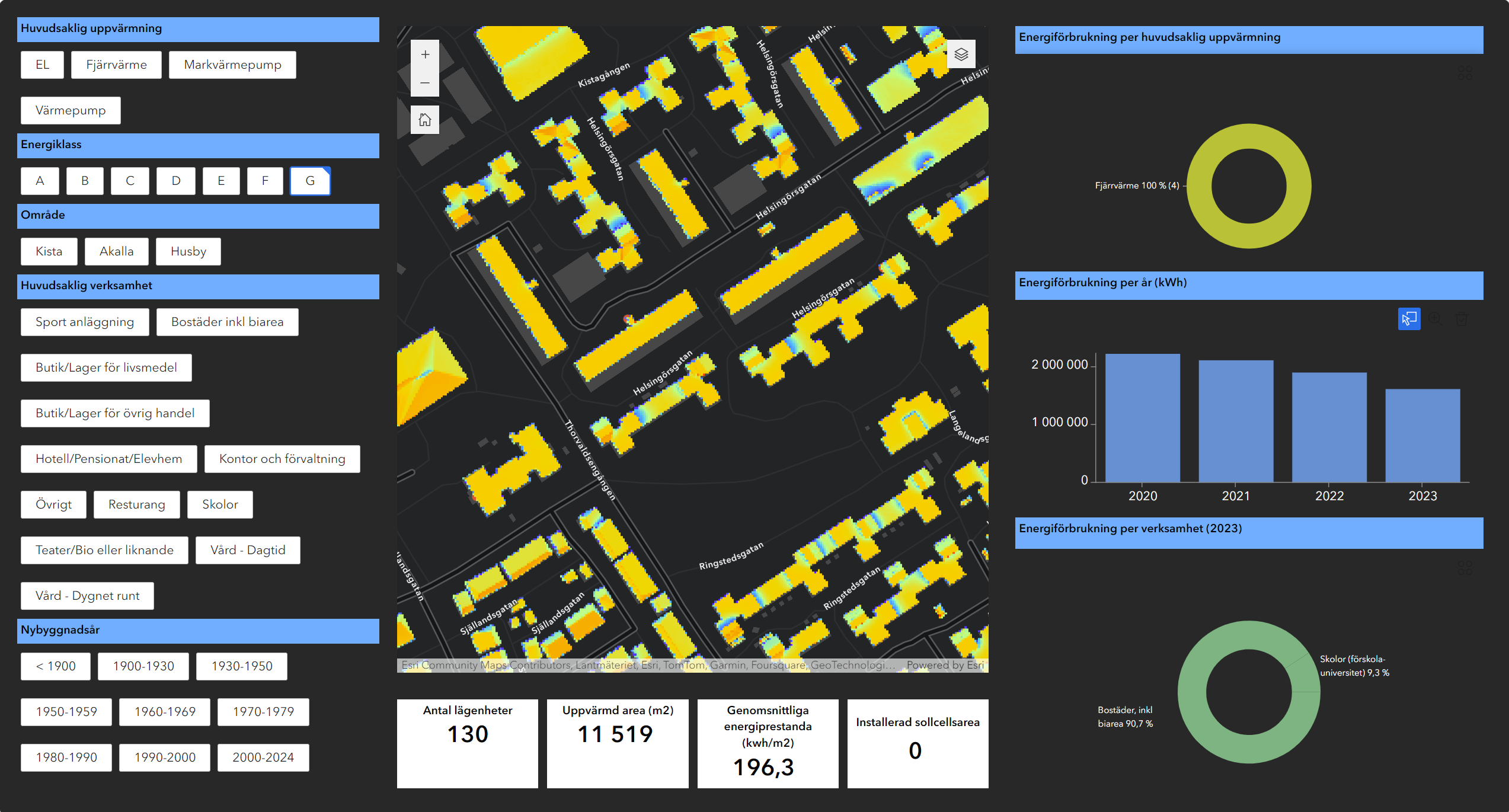Filter by Kontor och förvaltning
Viewport: 1509px width, 812px height.
(x=282, y=459)
